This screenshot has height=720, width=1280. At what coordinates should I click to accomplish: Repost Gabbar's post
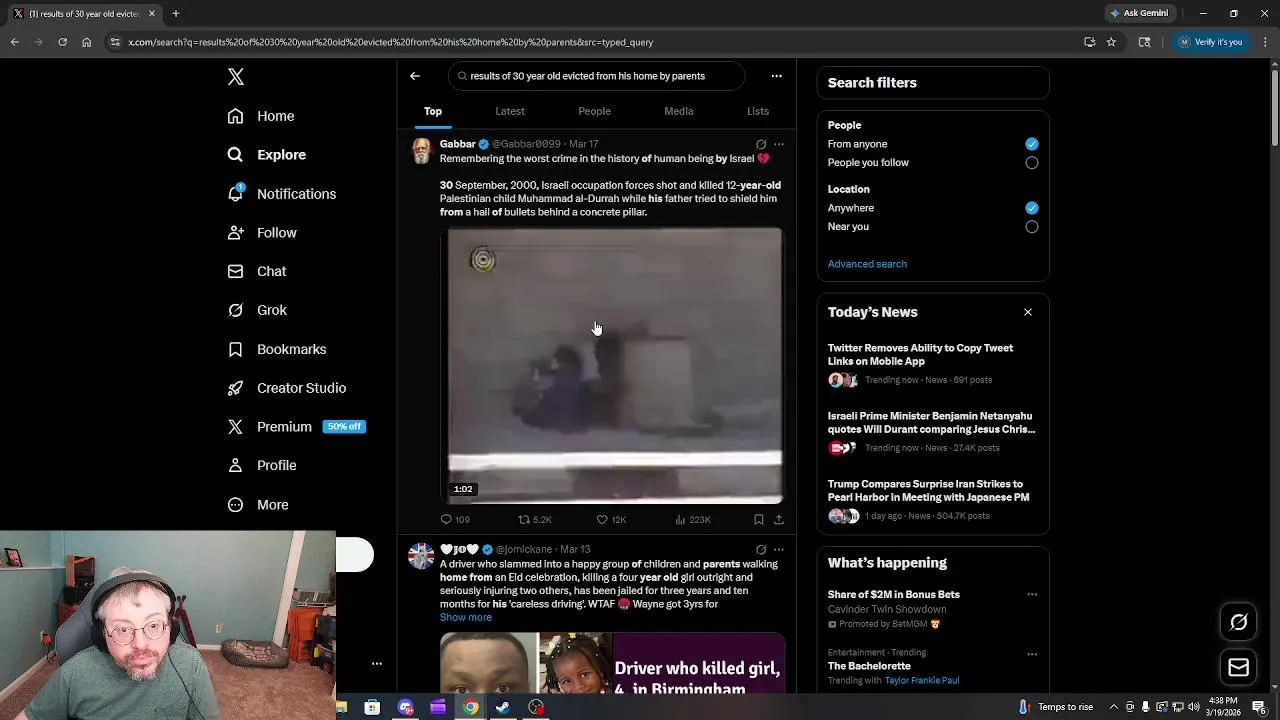coord(534,520)
